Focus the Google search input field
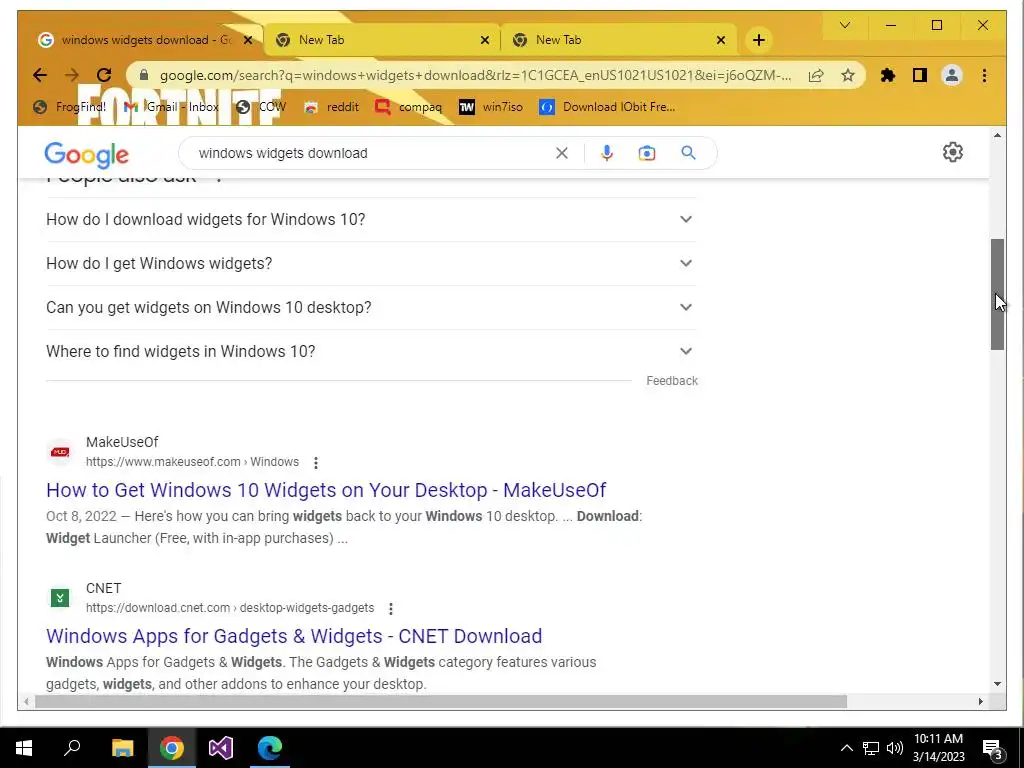 [372, 153]
